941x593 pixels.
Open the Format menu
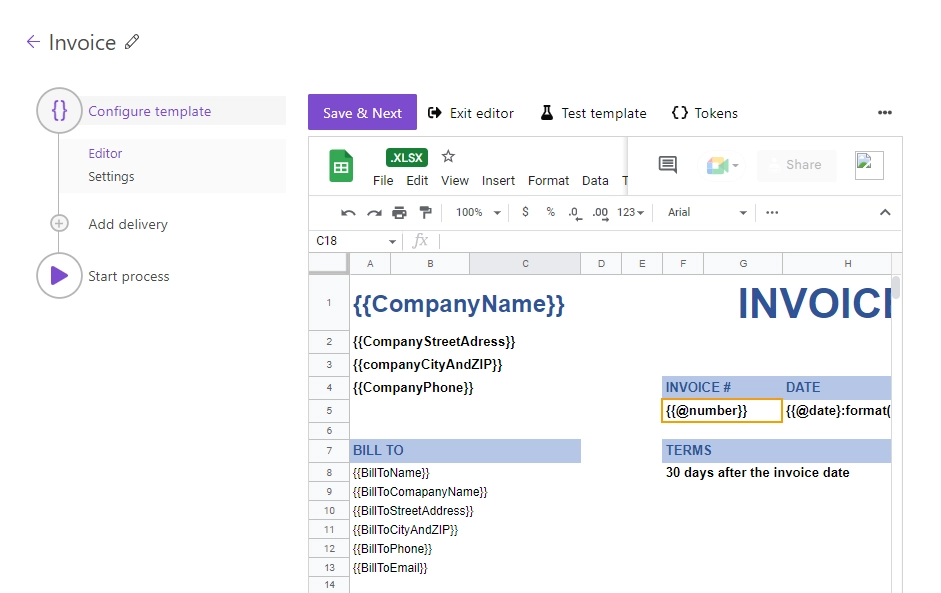click(548, 181)
